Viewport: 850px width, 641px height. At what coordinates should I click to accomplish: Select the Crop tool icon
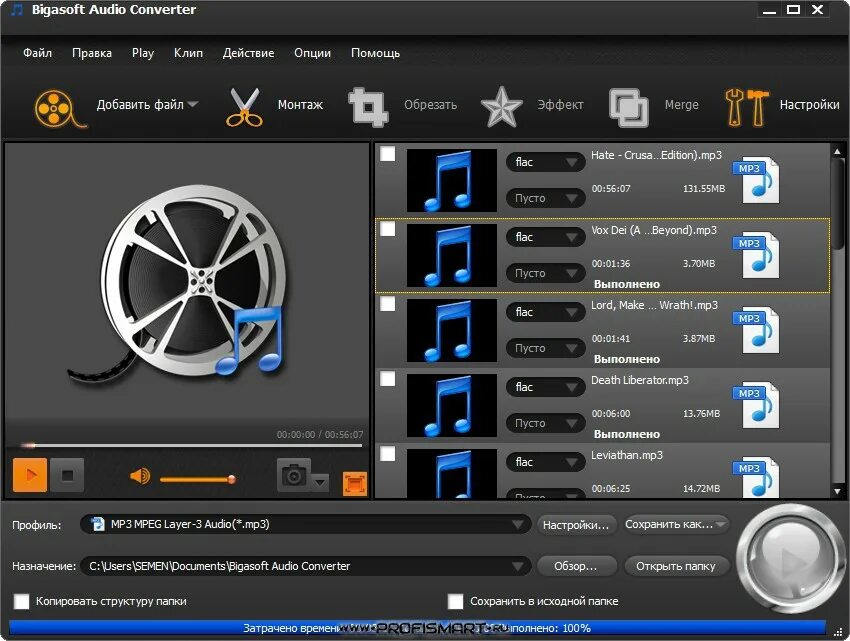tap(368, 107)
